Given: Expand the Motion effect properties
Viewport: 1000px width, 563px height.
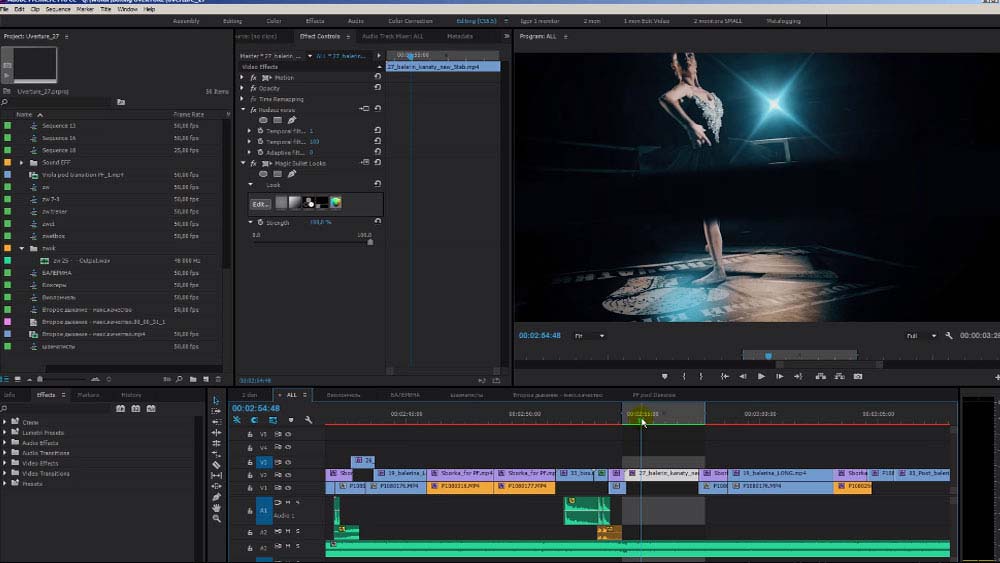Looking at the screenshot, I should (242, 77).
